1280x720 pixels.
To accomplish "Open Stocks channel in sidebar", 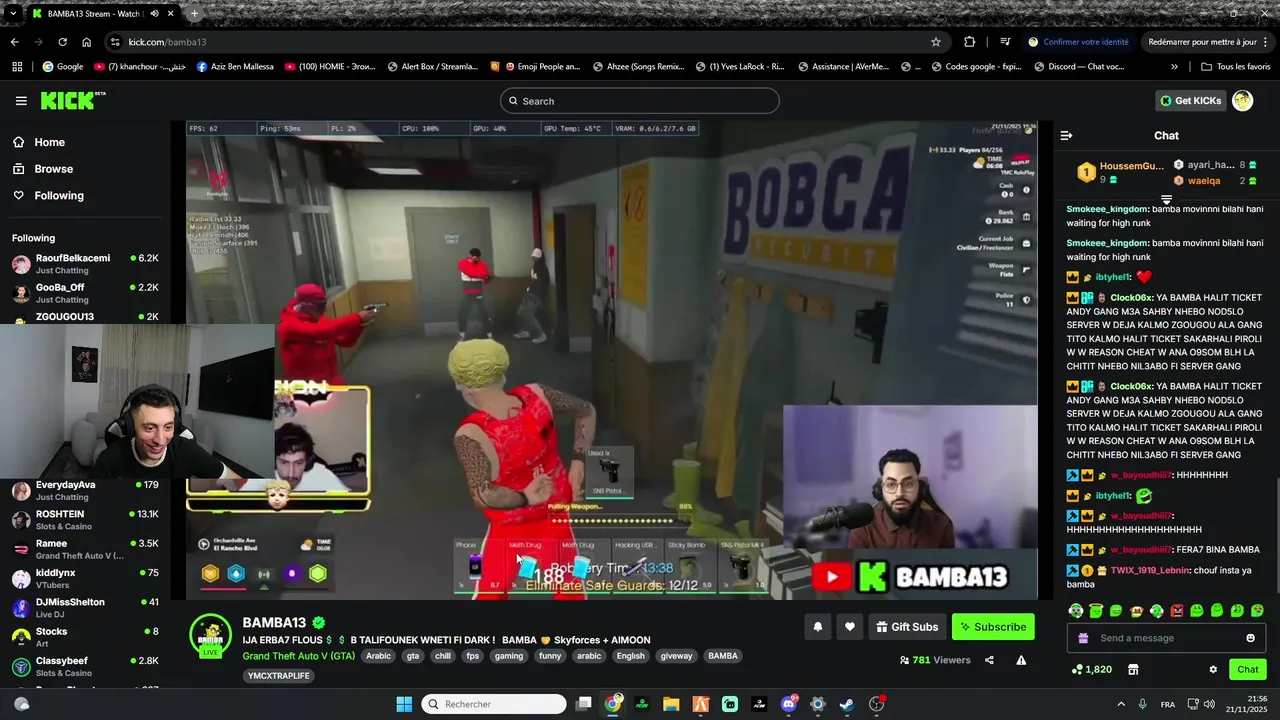I will point(85,637).
